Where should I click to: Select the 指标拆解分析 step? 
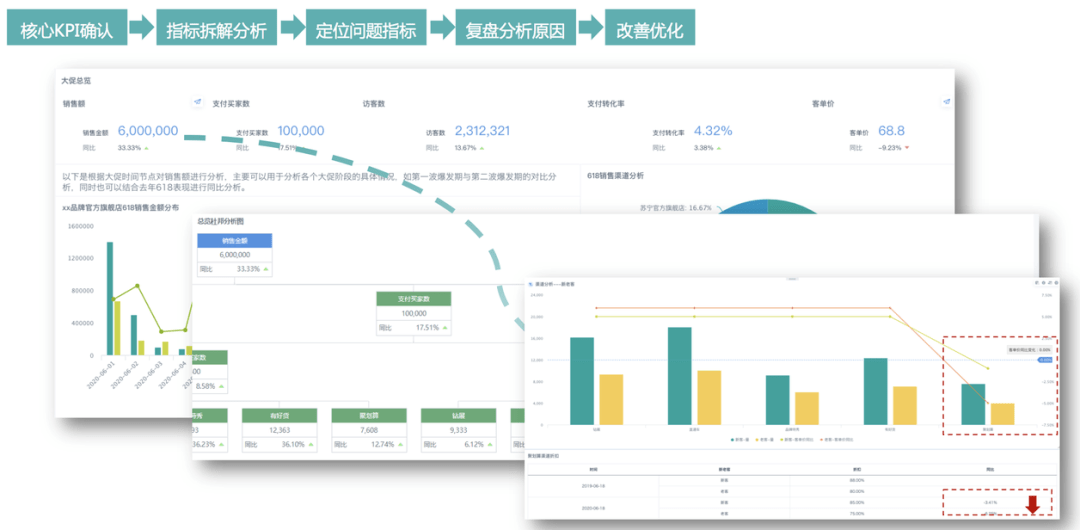[216, 30]
